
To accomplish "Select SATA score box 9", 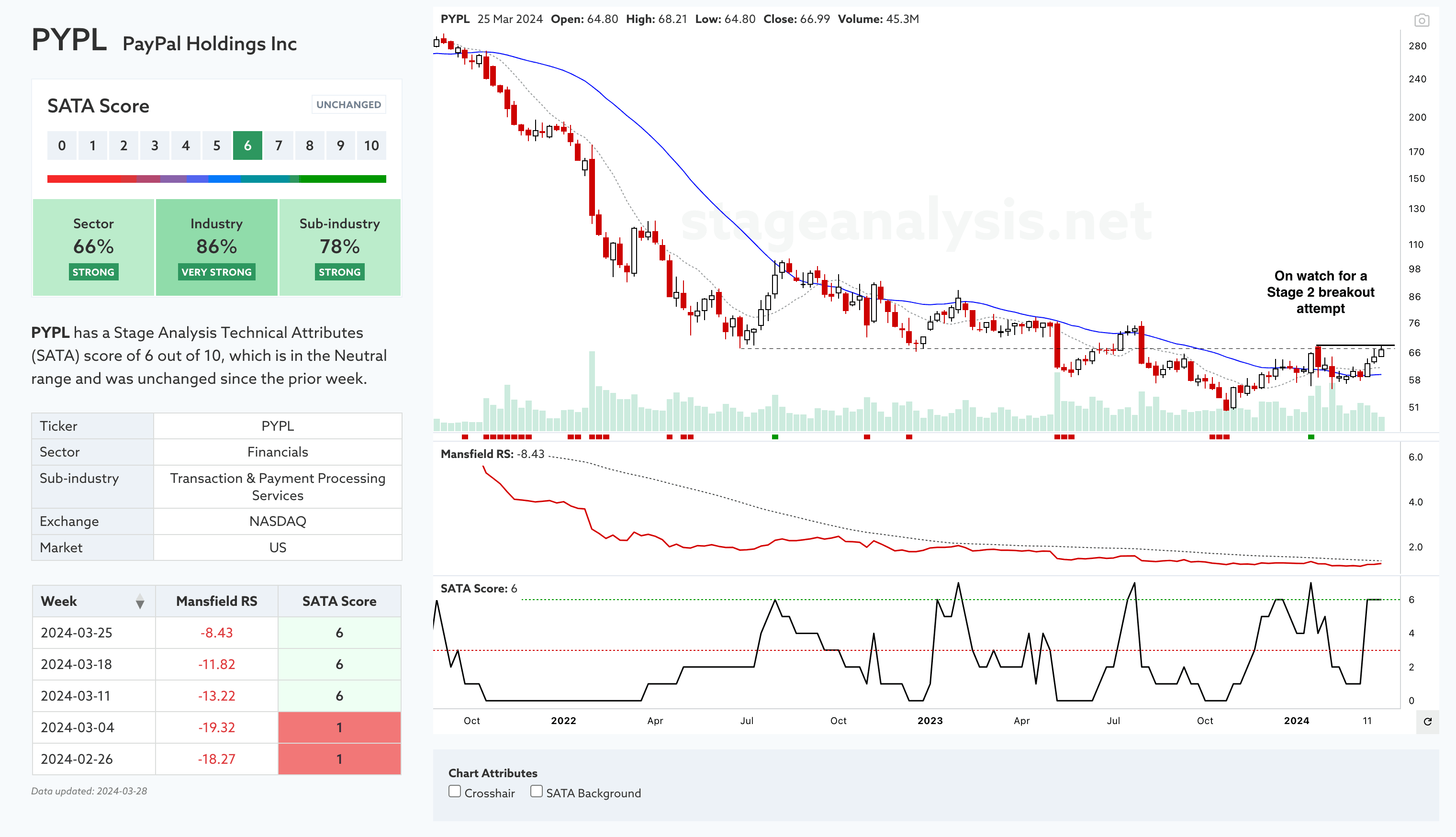I will point(341,145).
